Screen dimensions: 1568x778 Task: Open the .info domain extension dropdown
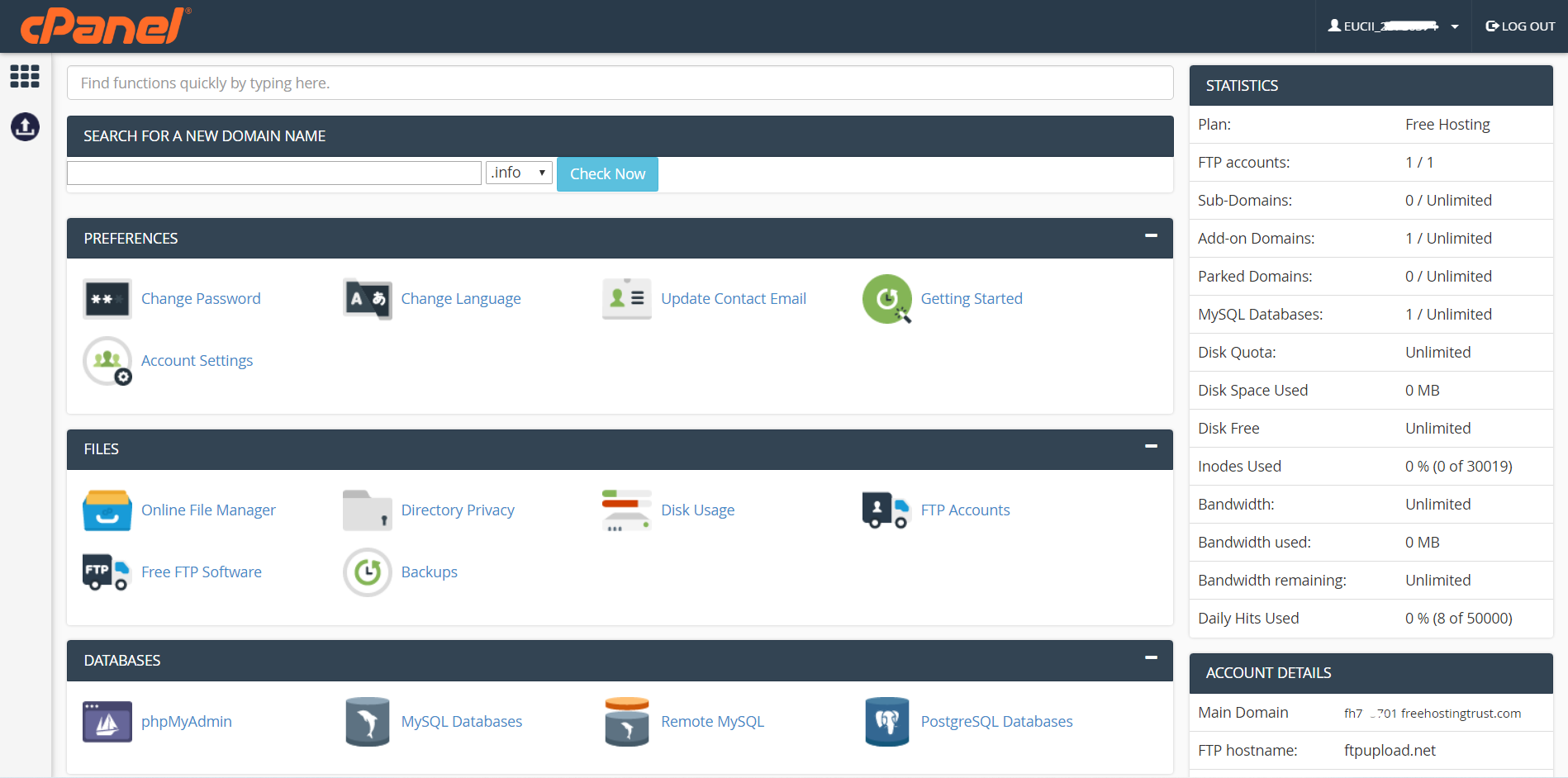click(518, 173)
